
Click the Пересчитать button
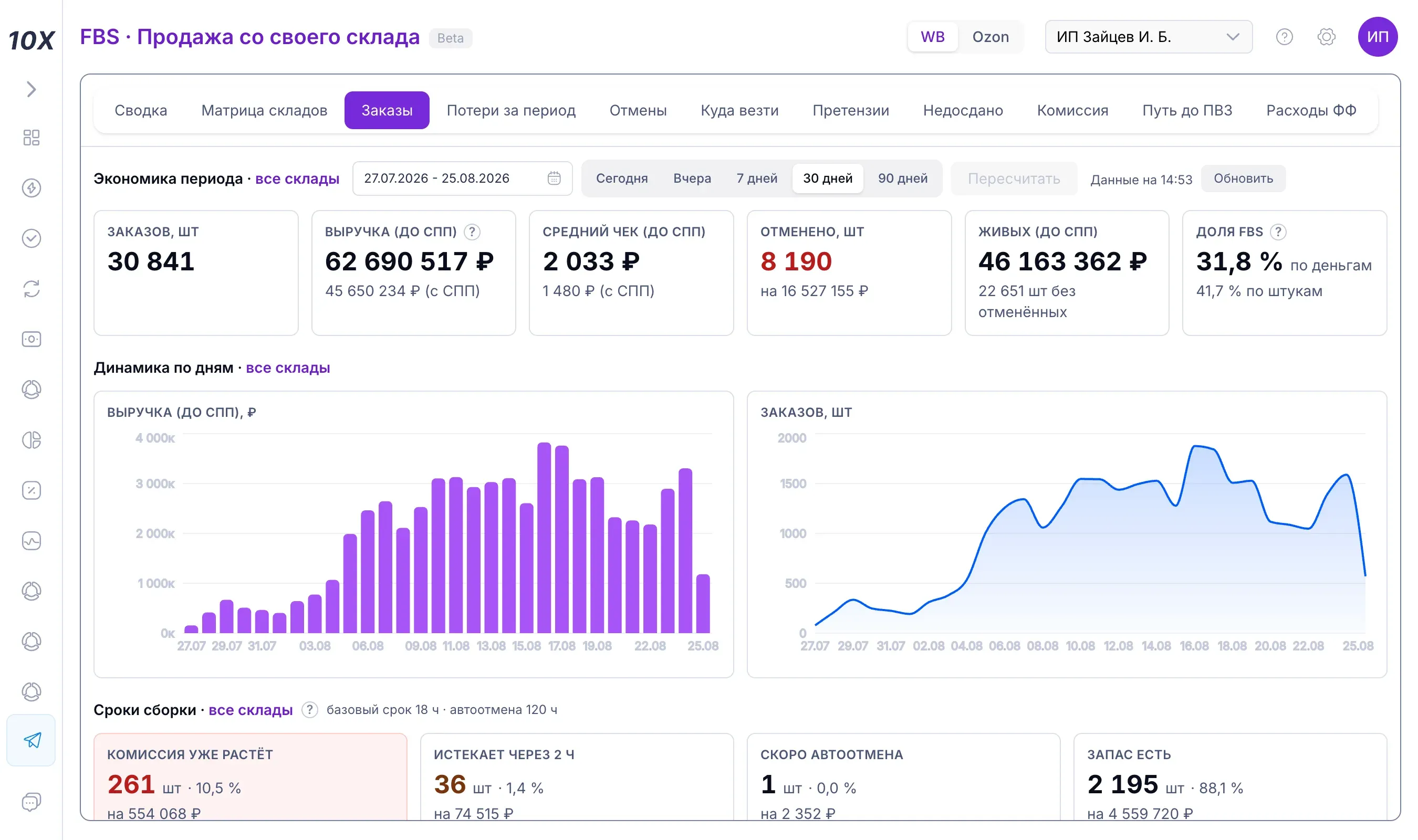click(1013, 178)
